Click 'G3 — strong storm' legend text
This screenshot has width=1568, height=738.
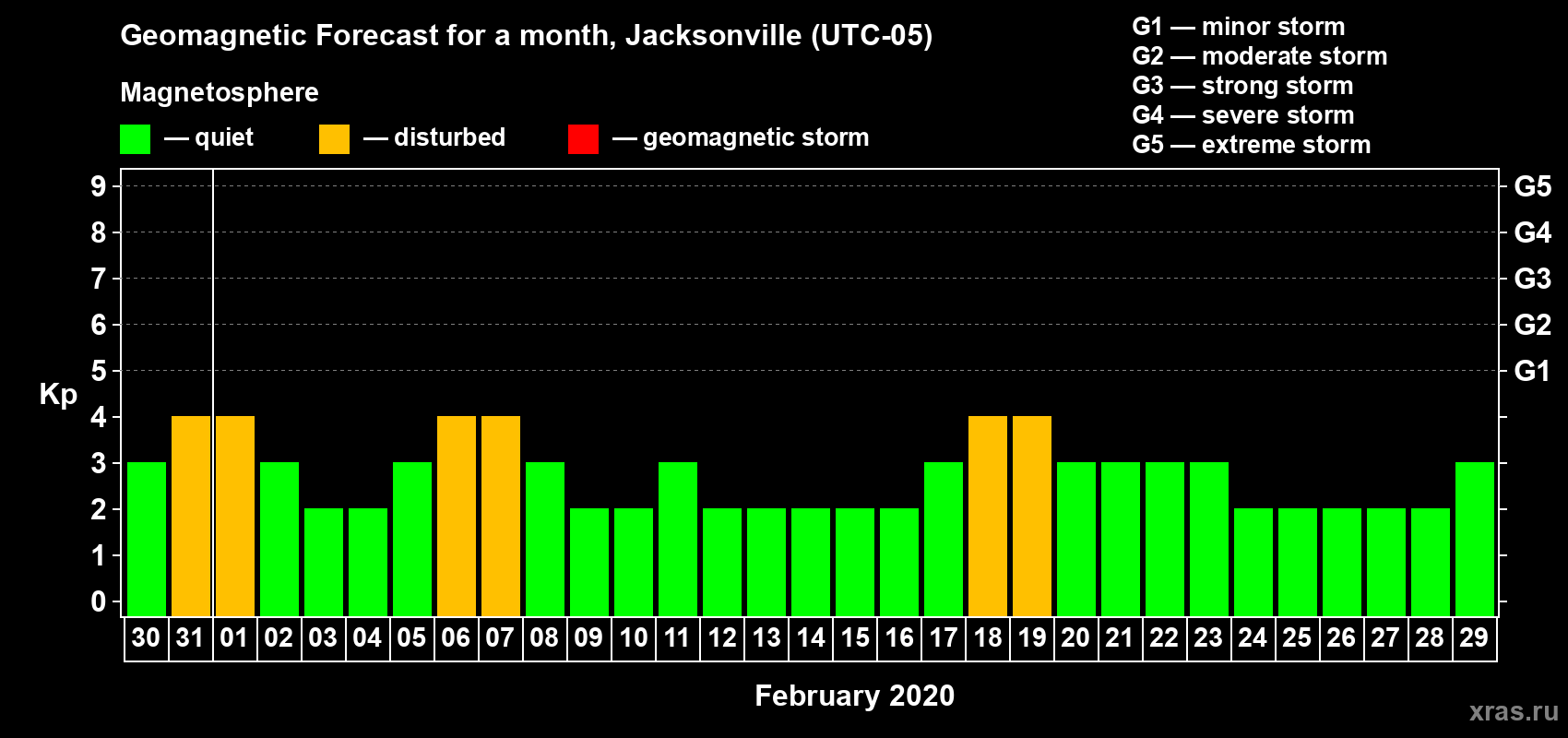pyautogui.click(x=1243, y=86)
